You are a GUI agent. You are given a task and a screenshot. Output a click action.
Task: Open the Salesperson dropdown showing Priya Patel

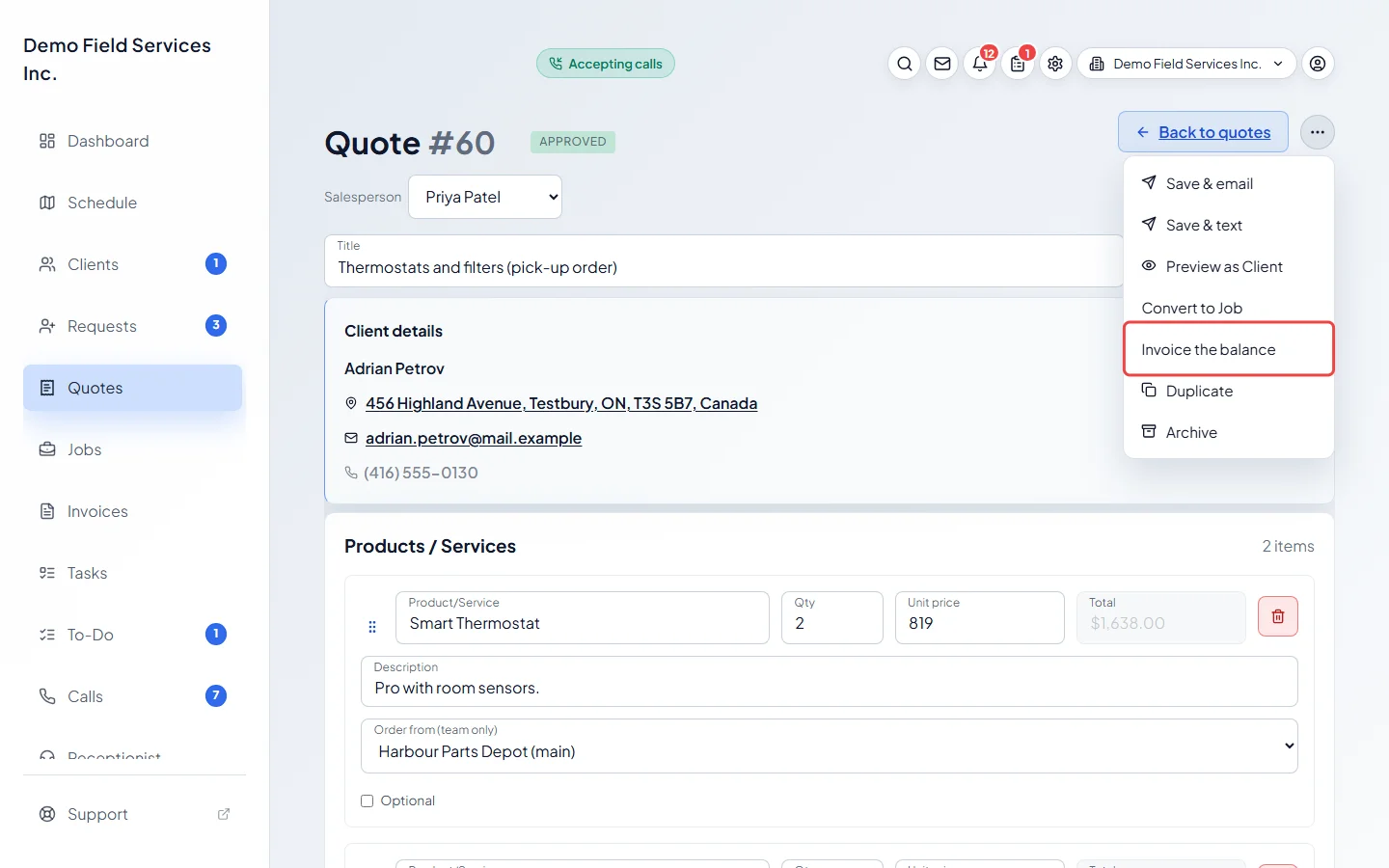485,197
